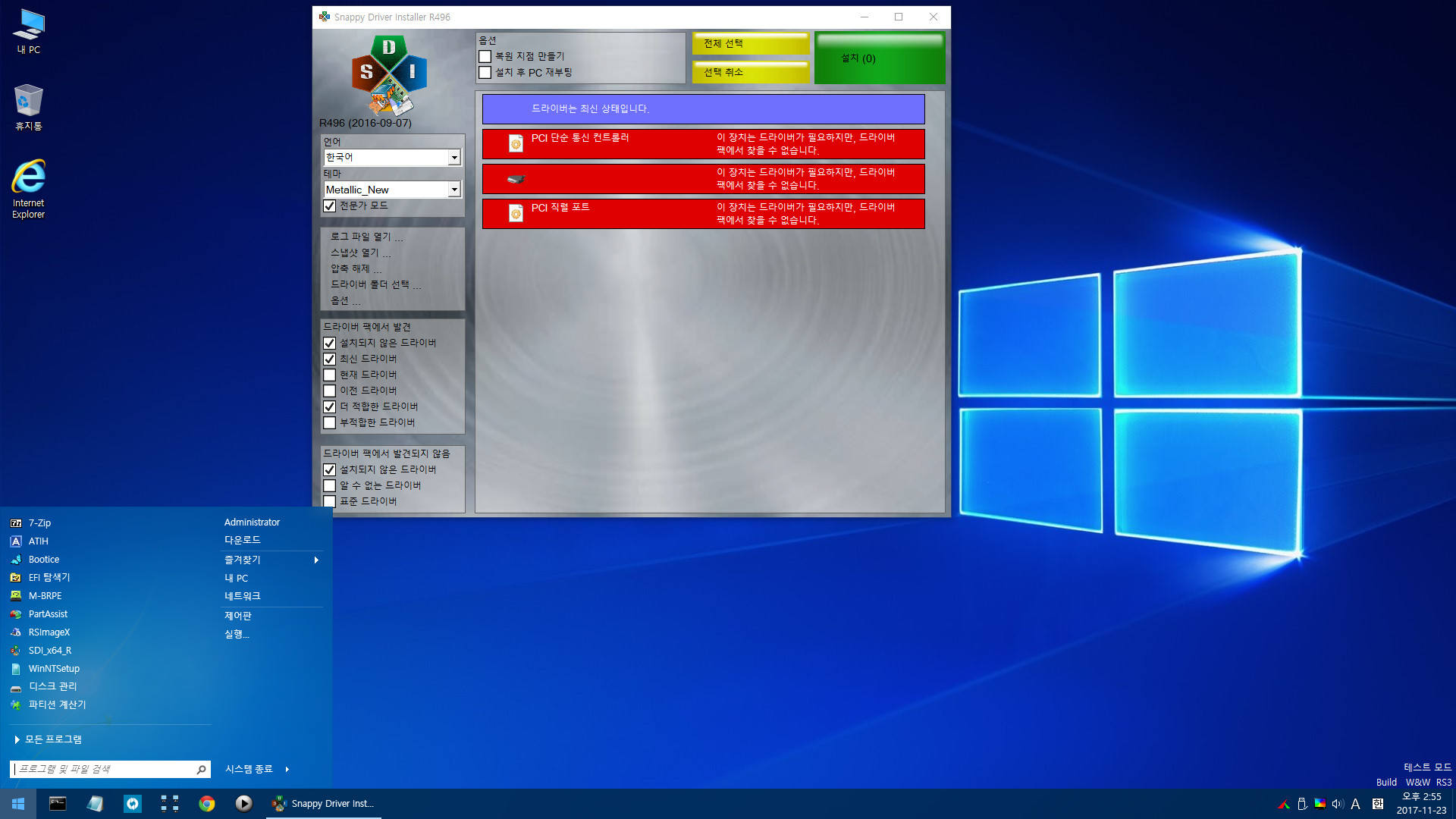Click green 설치 (0) install button
The image size is (1456, 819).
pos(880,58)
